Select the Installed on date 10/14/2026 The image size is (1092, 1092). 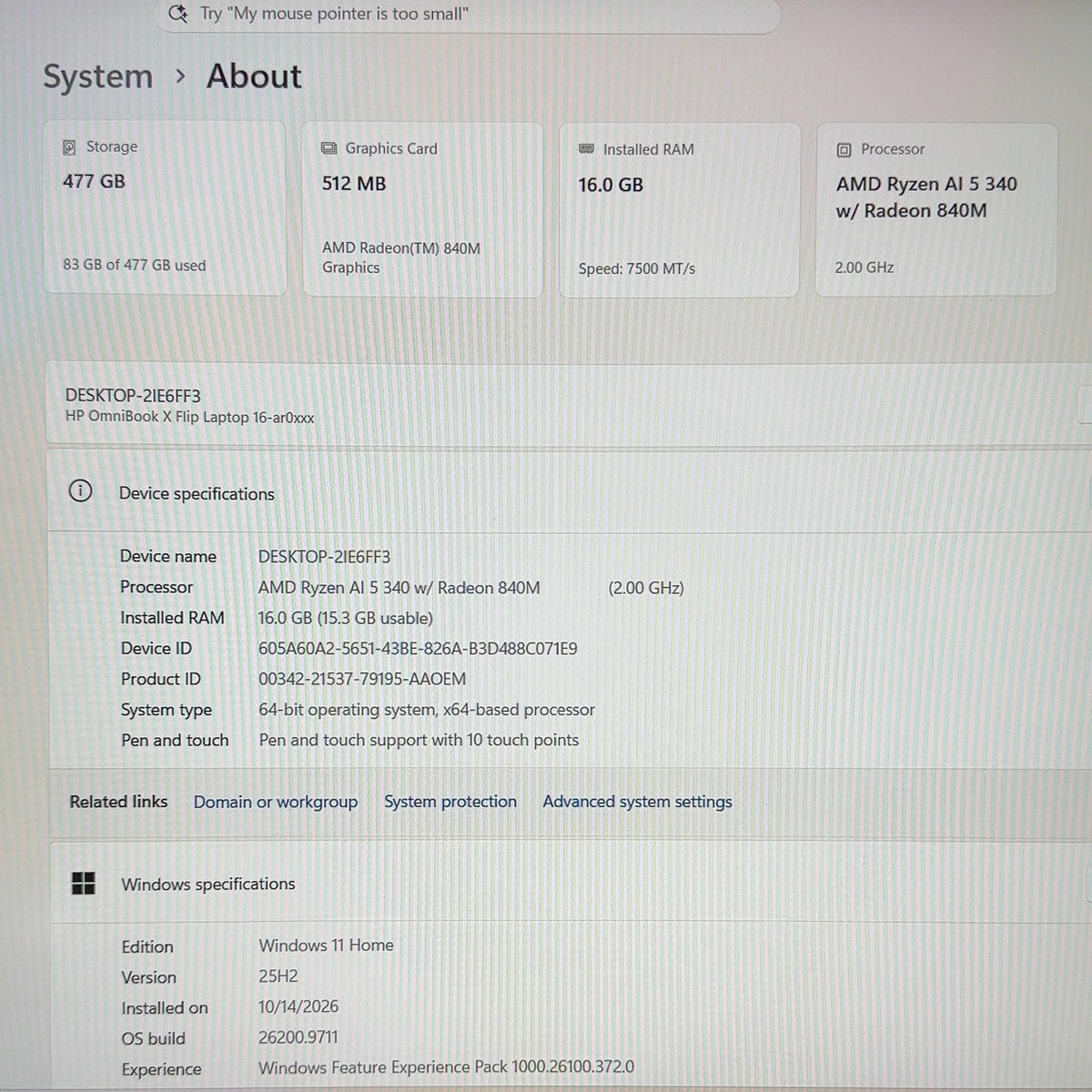pos(298,1006)
